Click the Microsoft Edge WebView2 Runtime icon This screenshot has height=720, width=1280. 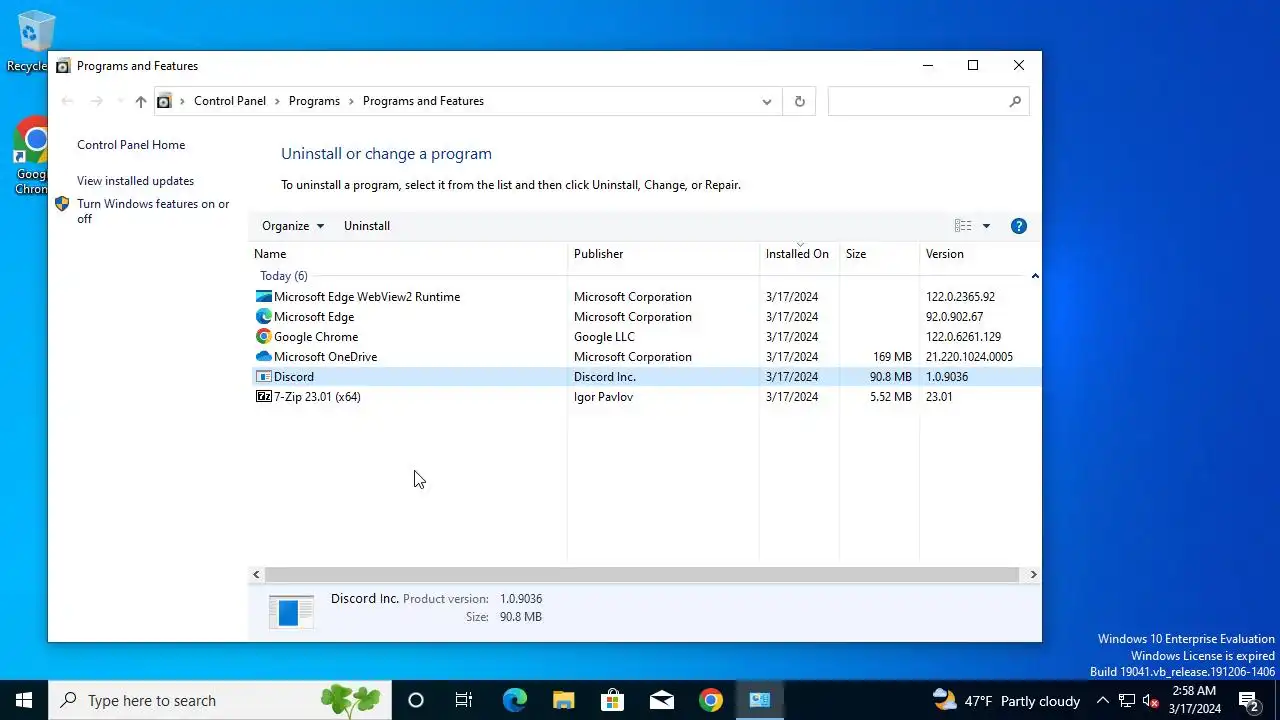(264, 296)
